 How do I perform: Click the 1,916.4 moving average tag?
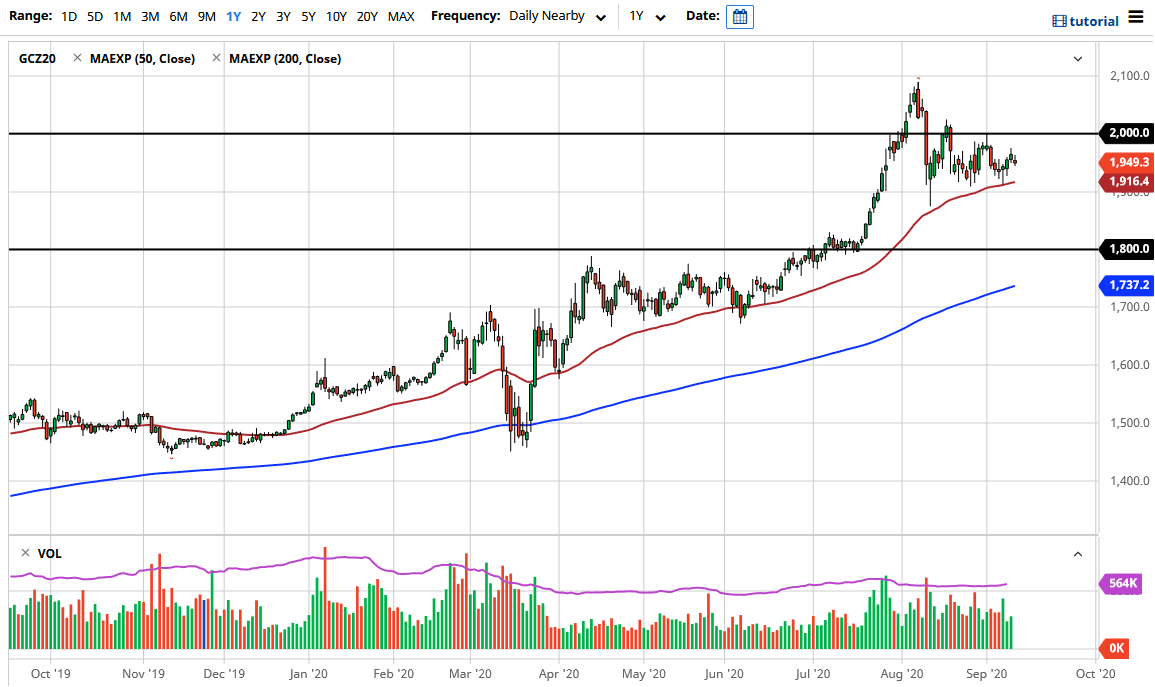pos(1126,181)
